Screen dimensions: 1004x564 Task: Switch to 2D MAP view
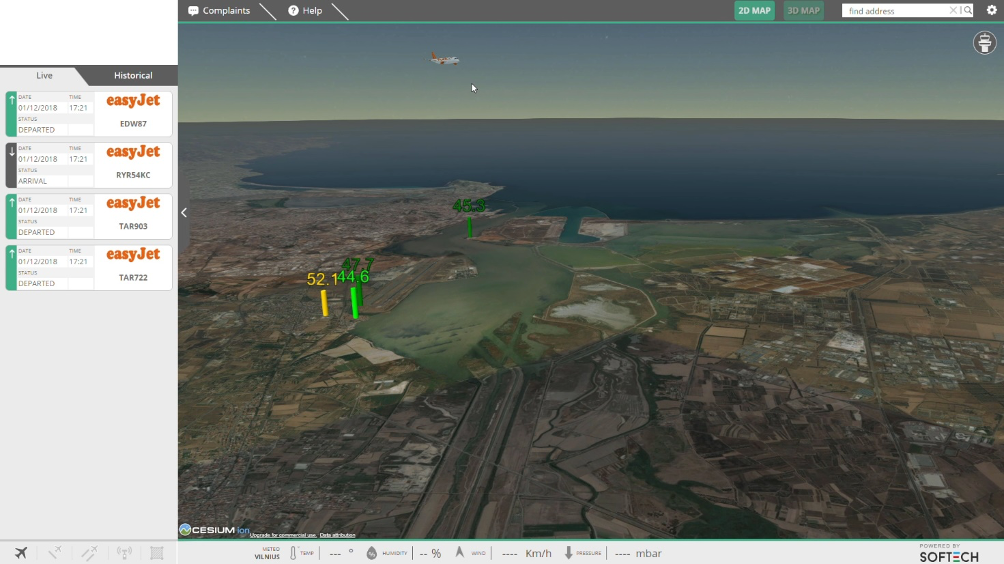pos(754,11)
